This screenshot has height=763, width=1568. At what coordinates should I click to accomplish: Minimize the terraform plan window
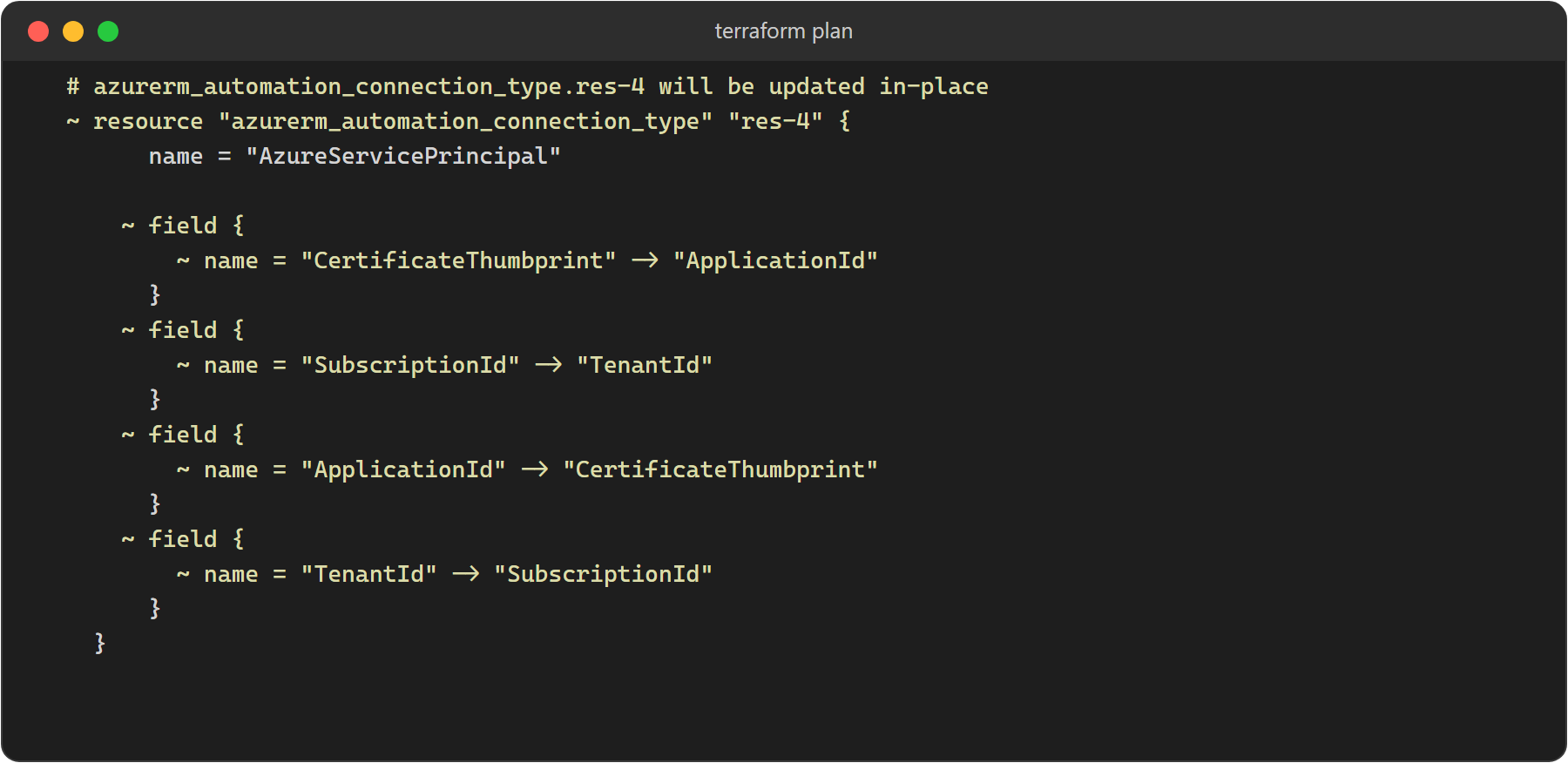73,31
